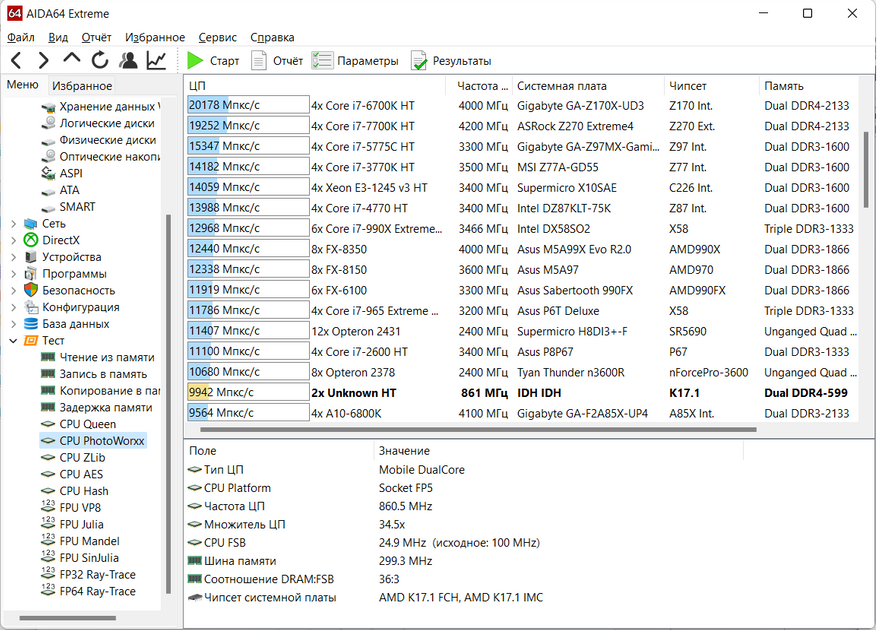Image resolution: width=877 pixels, height=630 pixels.
Task: Click the back navigation arrow icon
Action: (16, 61)
